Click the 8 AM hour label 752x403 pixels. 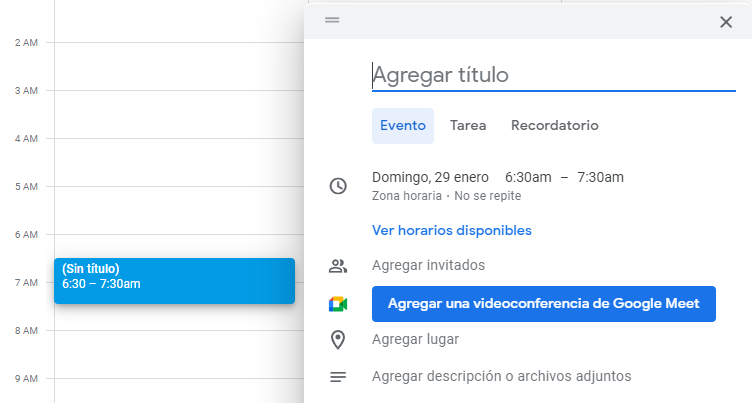click(x=26, y=331)
